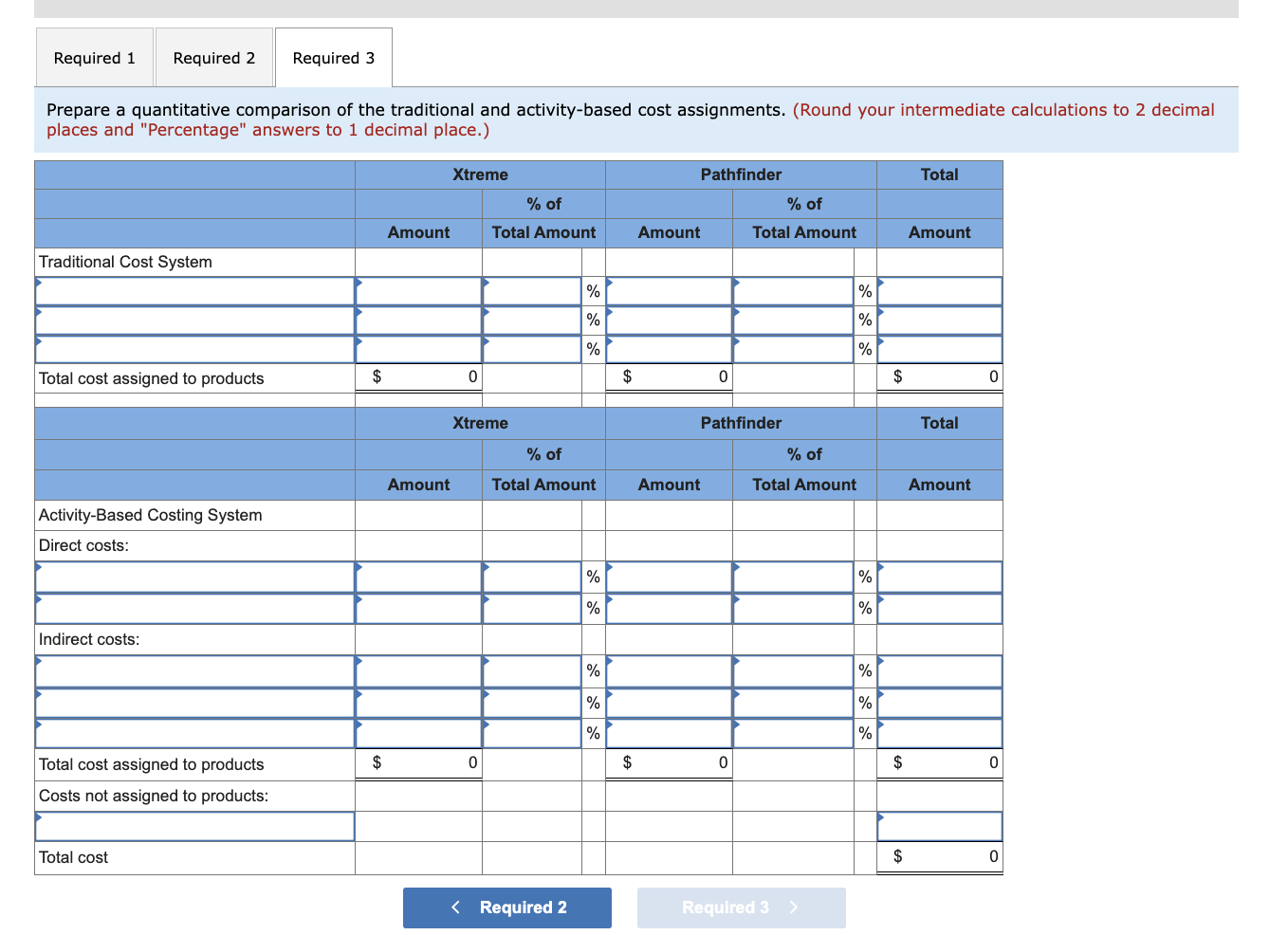The width and height of the screenshot is (1288, 935).
Task: Click the 'Costs not assigned to products:' label
Action: (154, 796)
